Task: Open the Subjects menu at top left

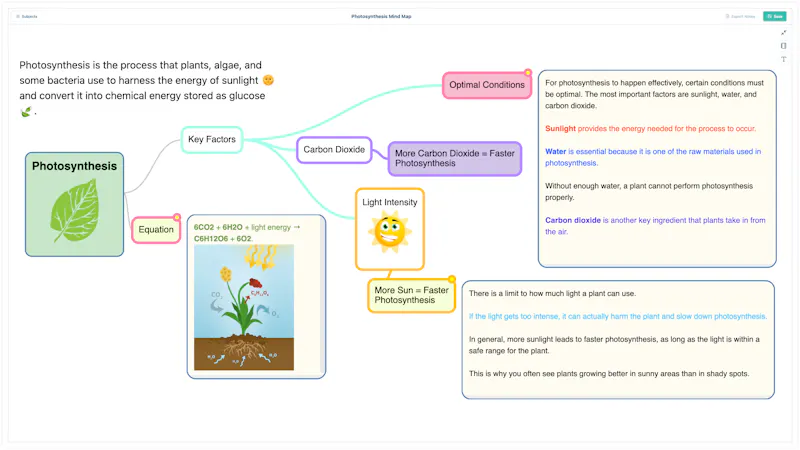Action: click(x=27, y=16)
